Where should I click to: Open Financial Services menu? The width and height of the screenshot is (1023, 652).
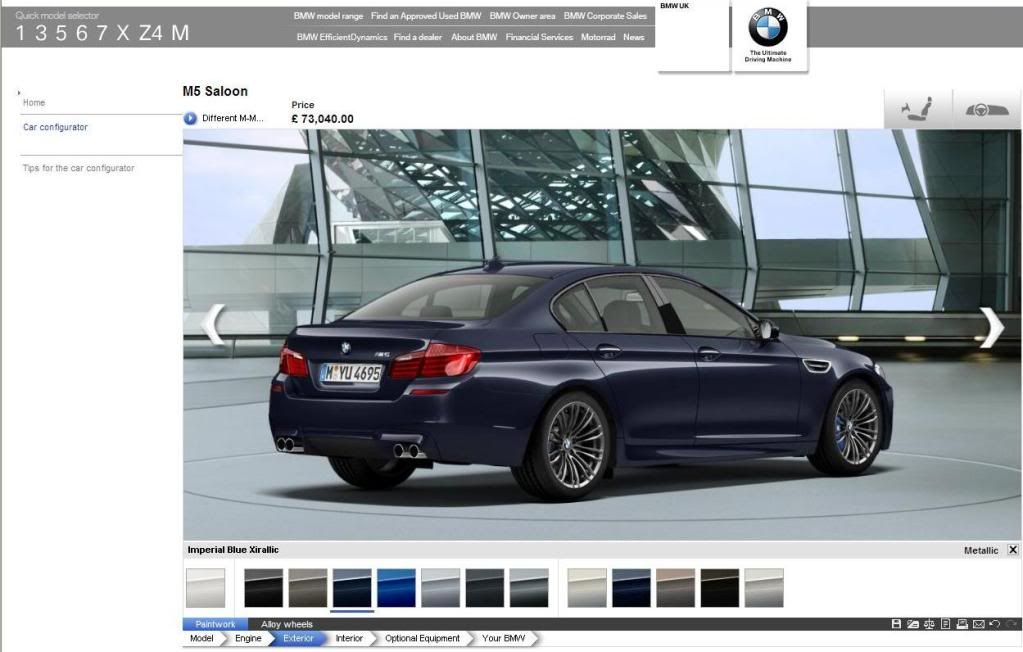pyautogui.click(x=539, y=37)
